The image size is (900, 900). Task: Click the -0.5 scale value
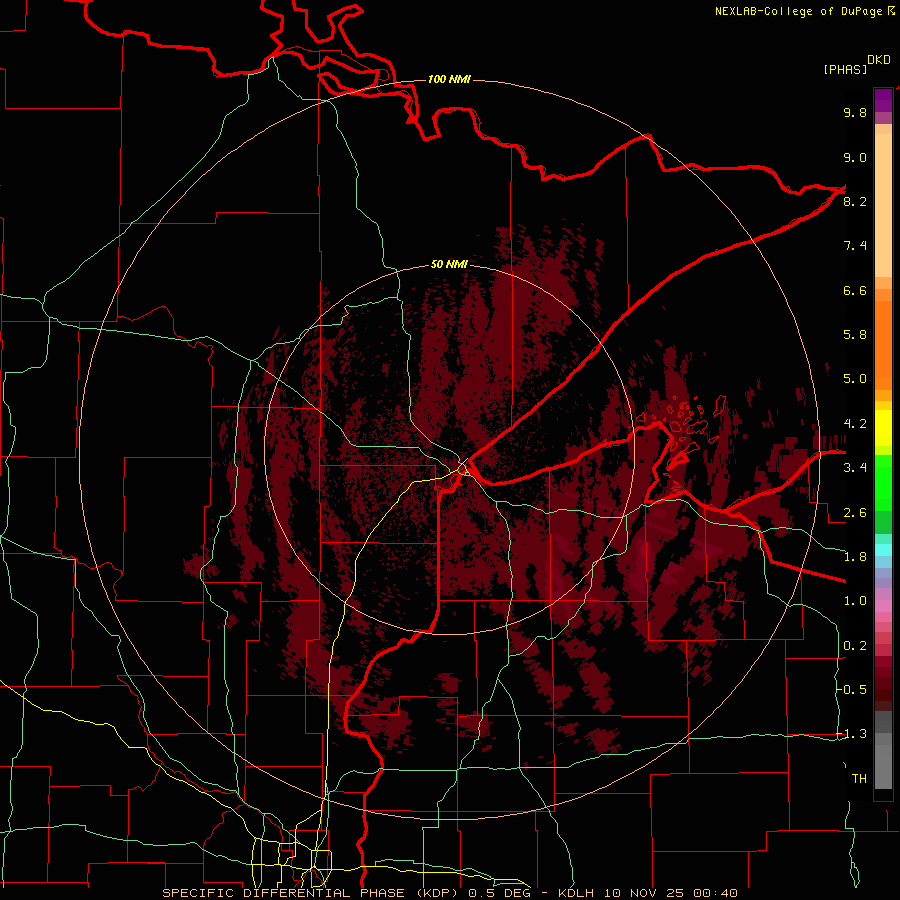click(x=852, y=689)
